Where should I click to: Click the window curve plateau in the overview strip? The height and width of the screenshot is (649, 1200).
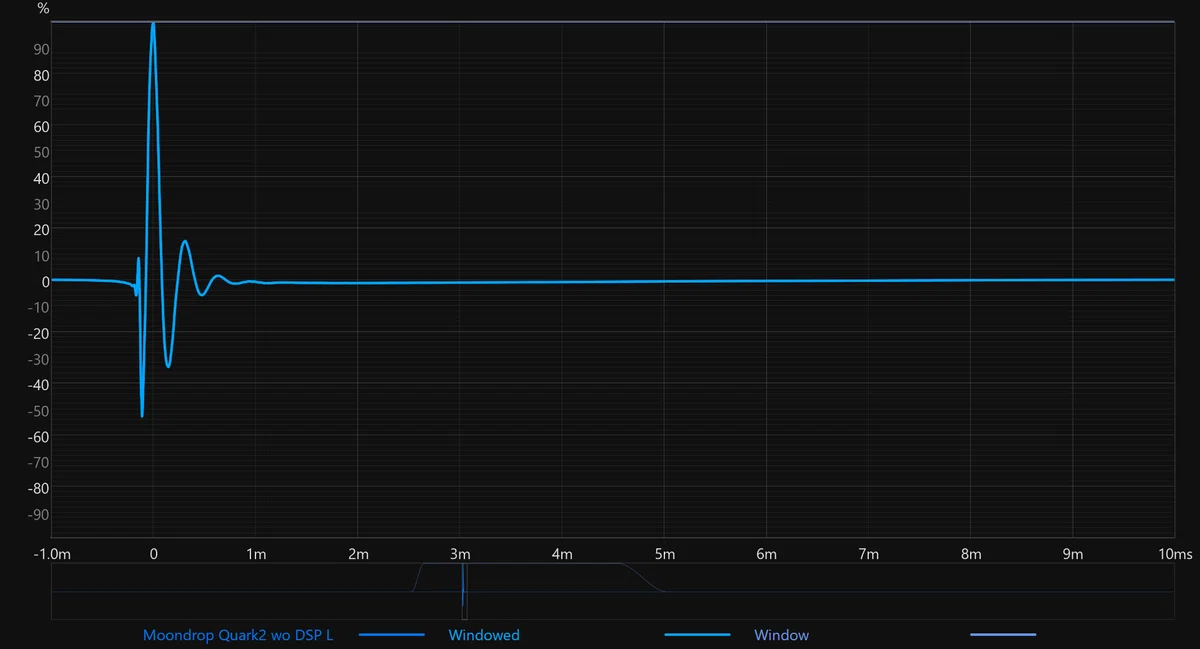pos(523,565)
